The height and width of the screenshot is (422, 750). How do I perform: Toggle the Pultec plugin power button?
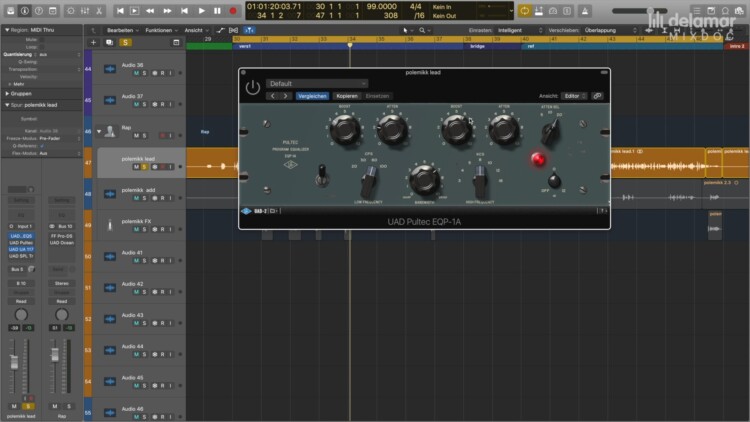tap(253, 88)
